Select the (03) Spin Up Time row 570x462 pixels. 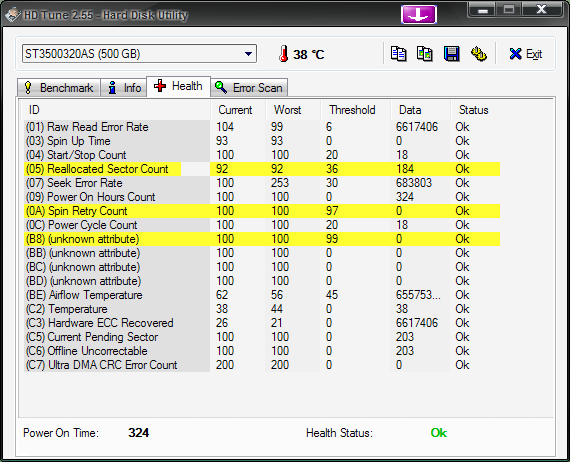click(262, 141)
